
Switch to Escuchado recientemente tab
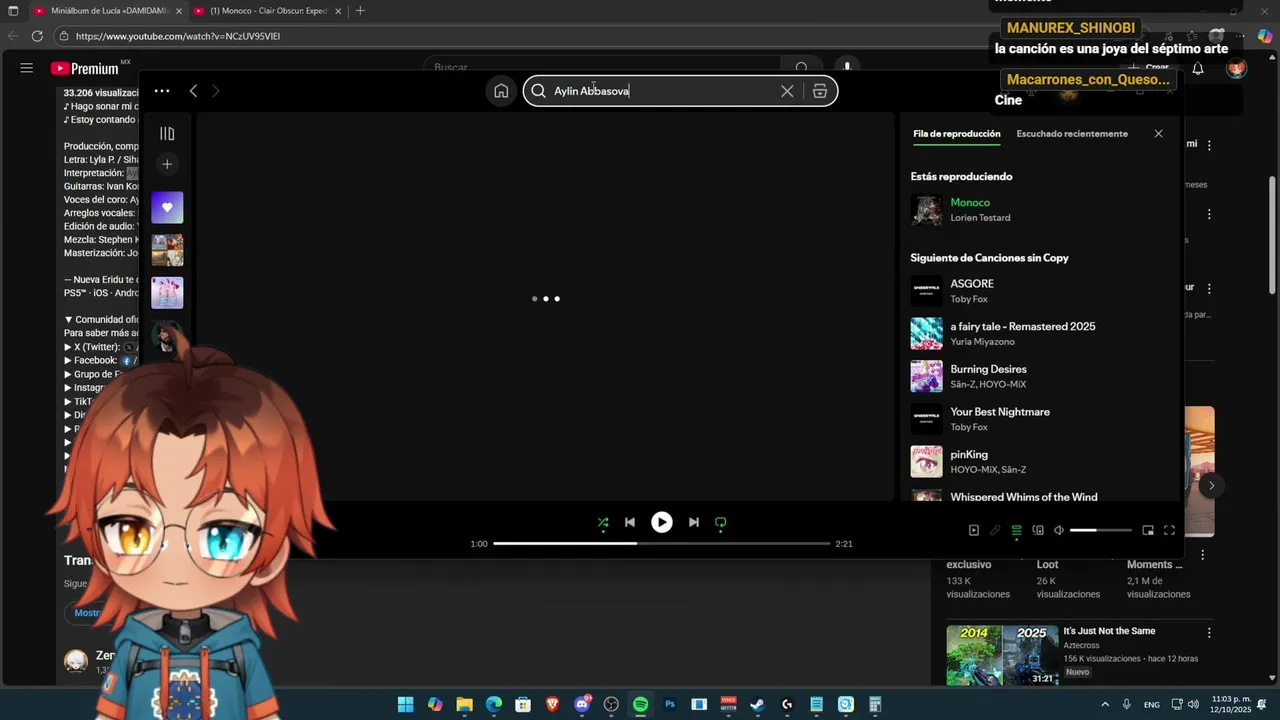1072,134
